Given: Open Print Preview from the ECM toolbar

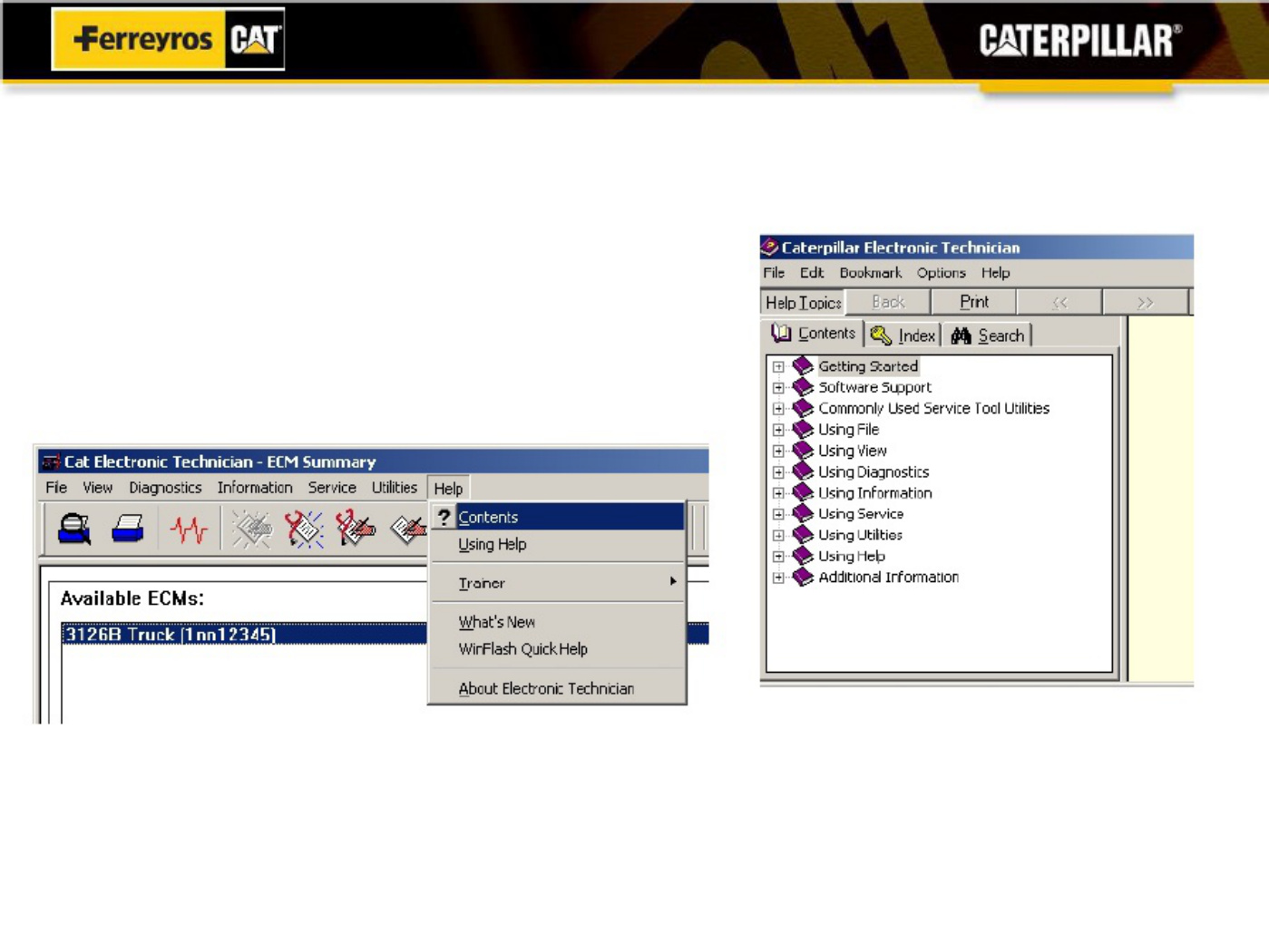Looking at the screenshot, I should click(x=74, y=529).
